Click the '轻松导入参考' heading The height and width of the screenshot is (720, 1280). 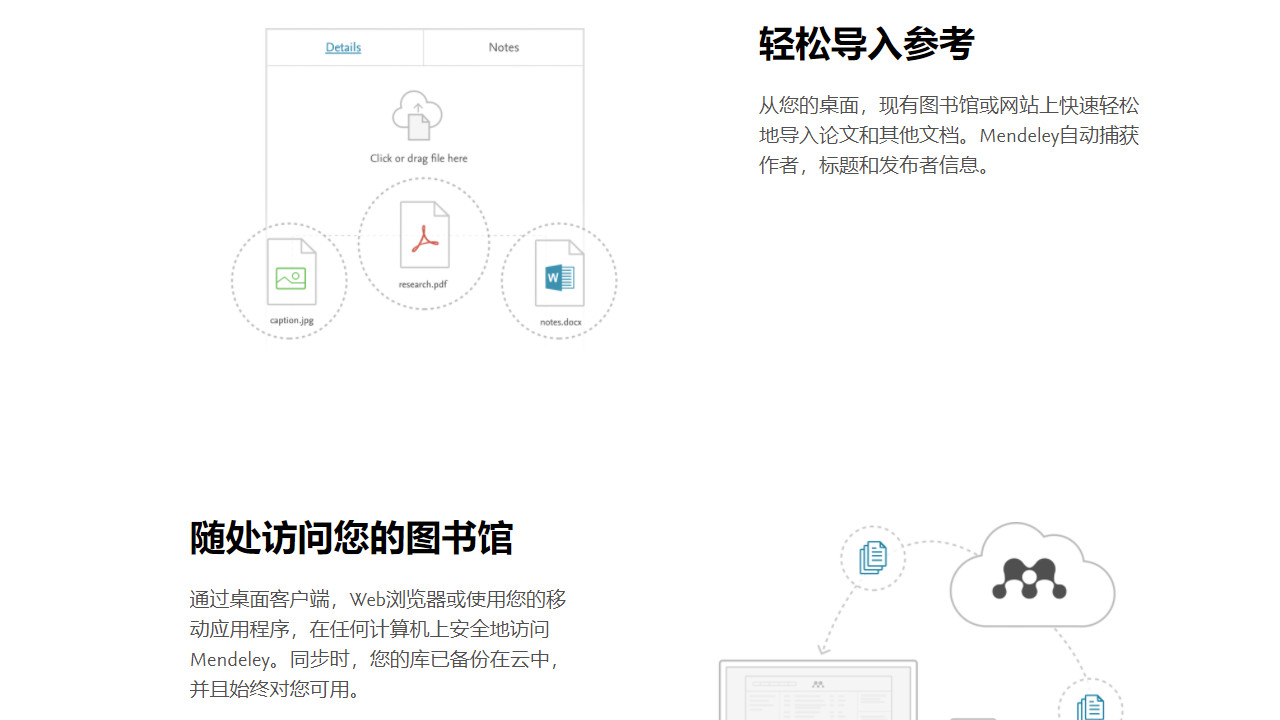pos(866,44)
